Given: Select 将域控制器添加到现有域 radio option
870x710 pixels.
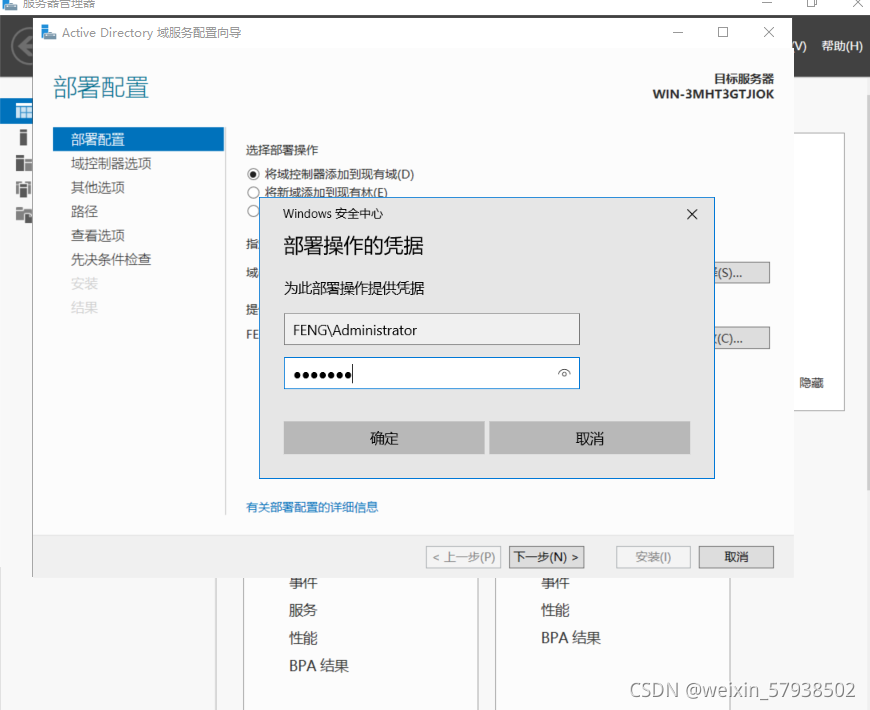Looking at the screenshot, I should click(253, 175).
